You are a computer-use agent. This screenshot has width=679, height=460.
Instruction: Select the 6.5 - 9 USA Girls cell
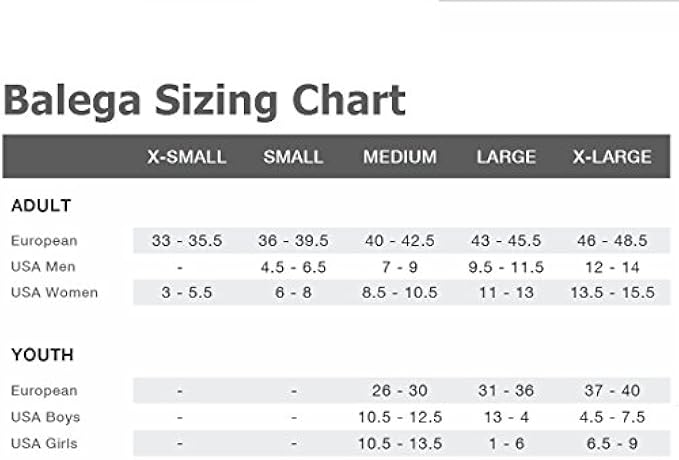[x=612, y=443]
